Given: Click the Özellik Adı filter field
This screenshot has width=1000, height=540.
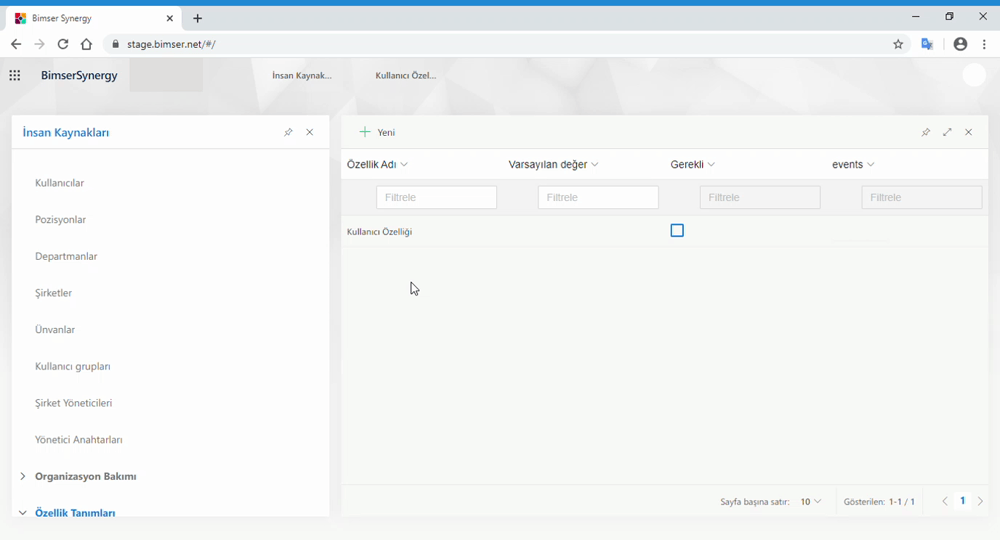Looking at the screenshot, I should (436, 198).
